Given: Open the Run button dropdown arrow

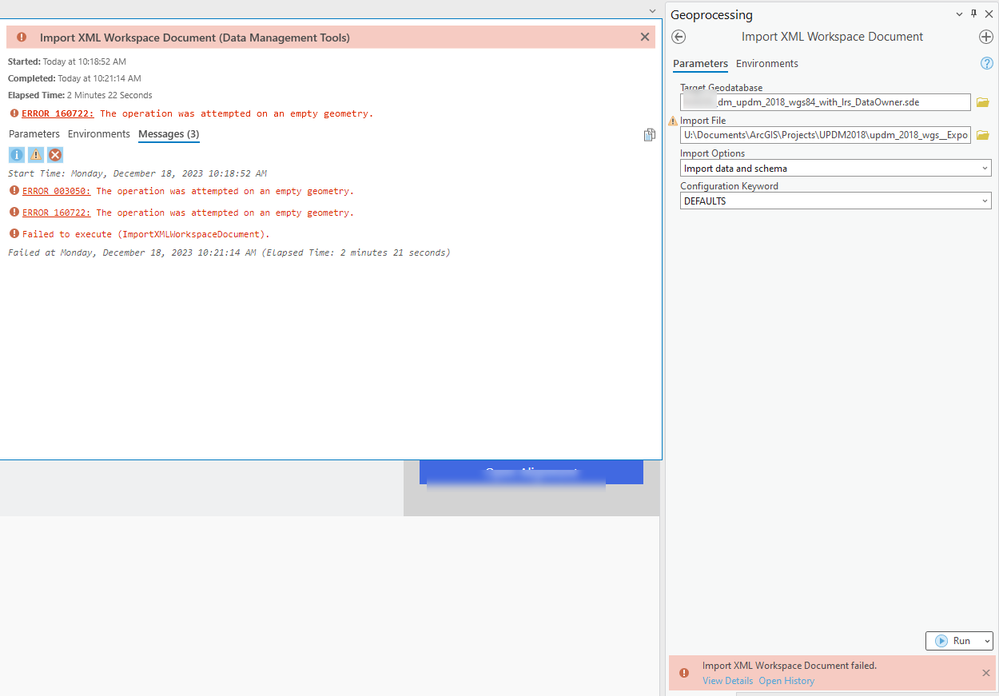Looking at the screenshot, I should 987,641.
